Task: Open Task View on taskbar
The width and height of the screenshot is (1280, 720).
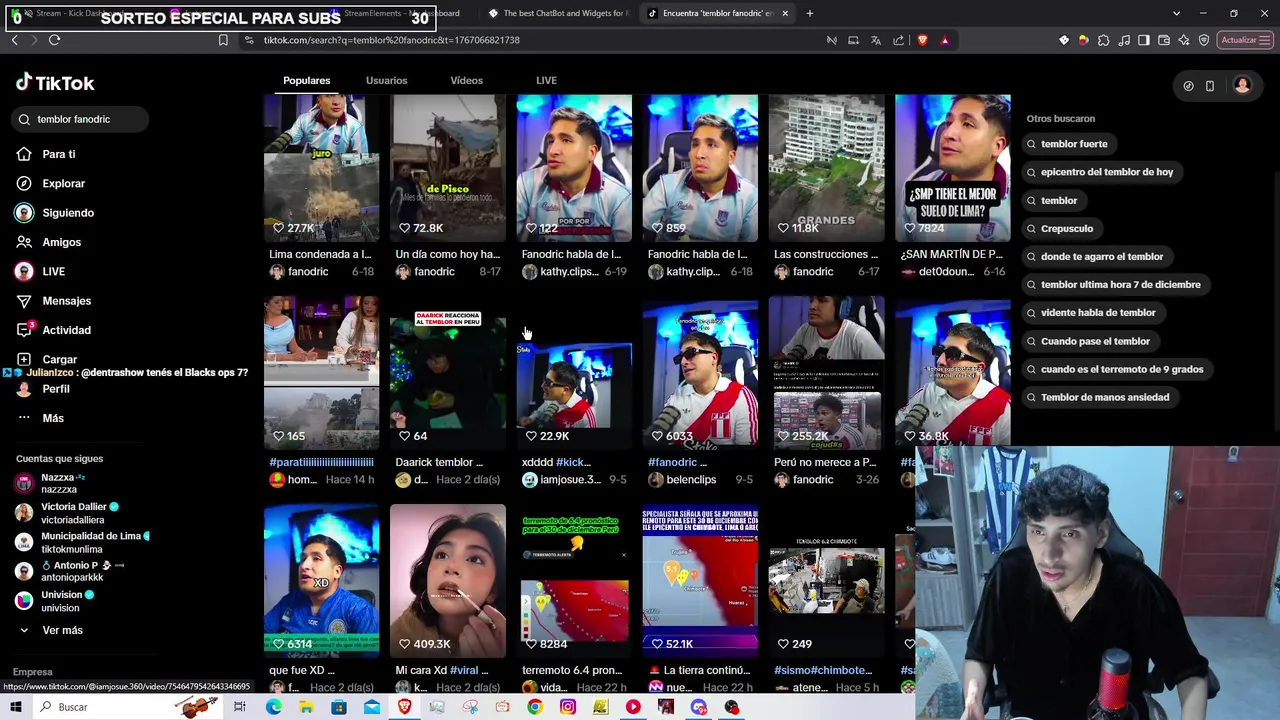Action: pyautogui.click(x=240, y=707)
